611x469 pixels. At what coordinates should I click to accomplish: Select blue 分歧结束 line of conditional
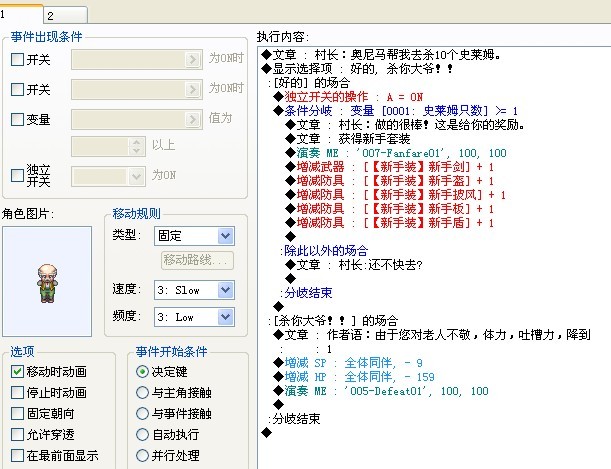click(306, 293)
